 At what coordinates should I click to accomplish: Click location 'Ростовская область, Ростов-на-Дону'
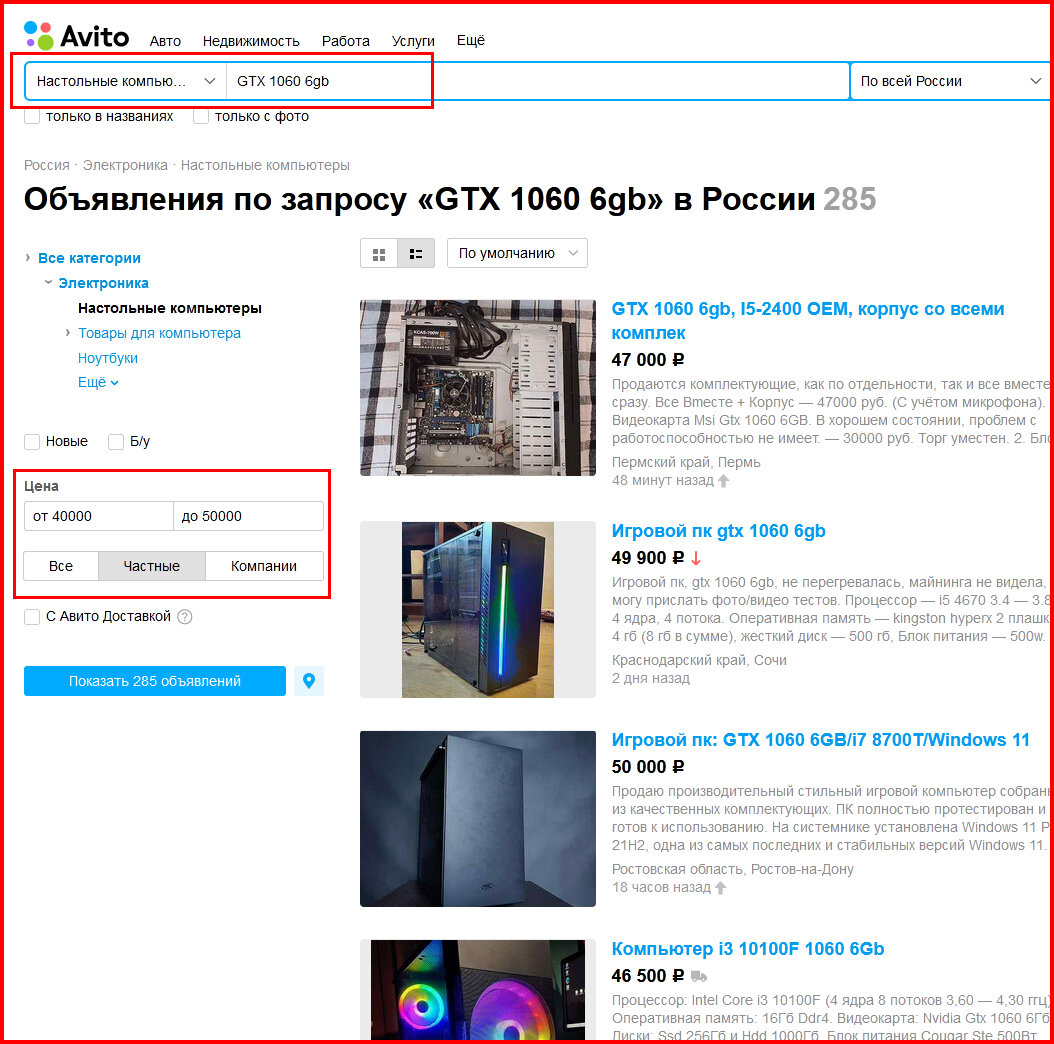(x=733, y=869)
